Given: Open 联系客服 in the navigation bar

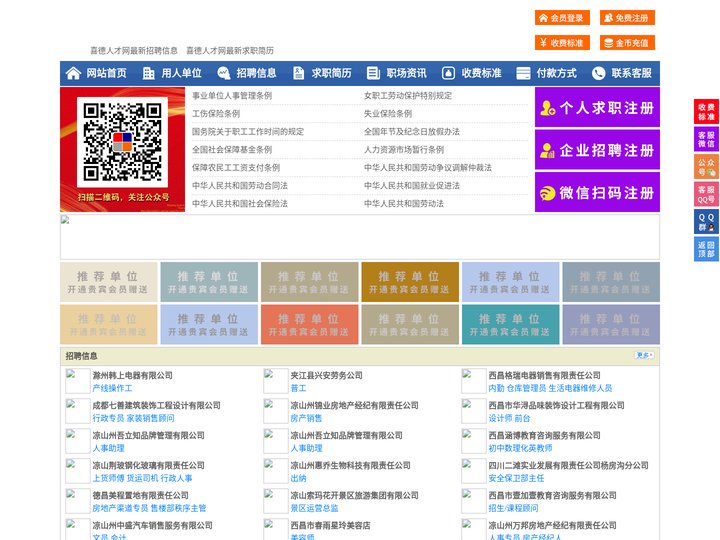Looking at the screenshot, I should click(x=631, y=73).
